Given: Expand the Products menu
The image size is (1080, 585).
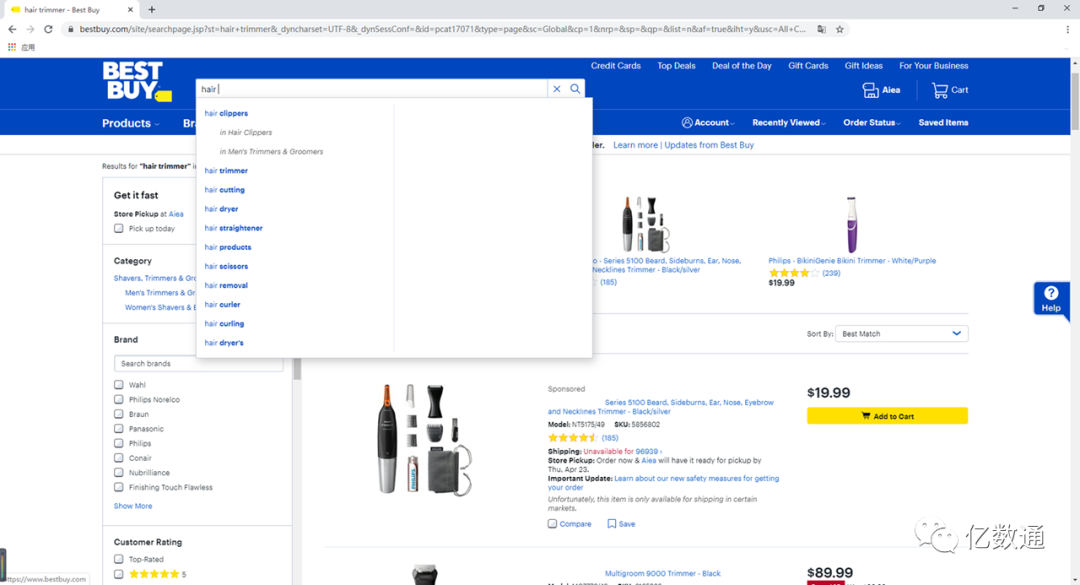Looking at the screenshot, I should coord(131,123).
